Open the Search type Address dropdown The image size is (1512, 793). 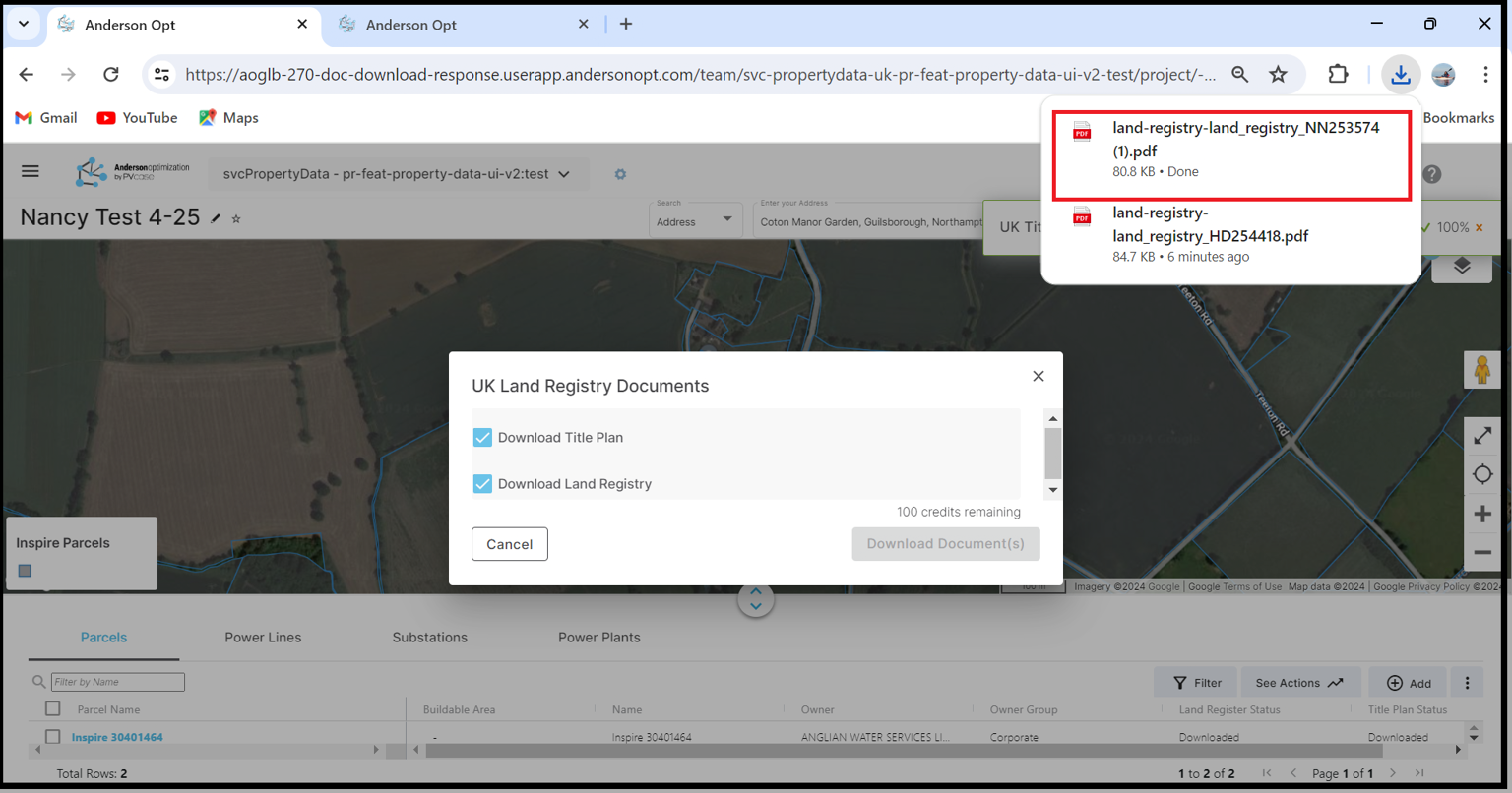pyautogui.click(x=694, y=221)
